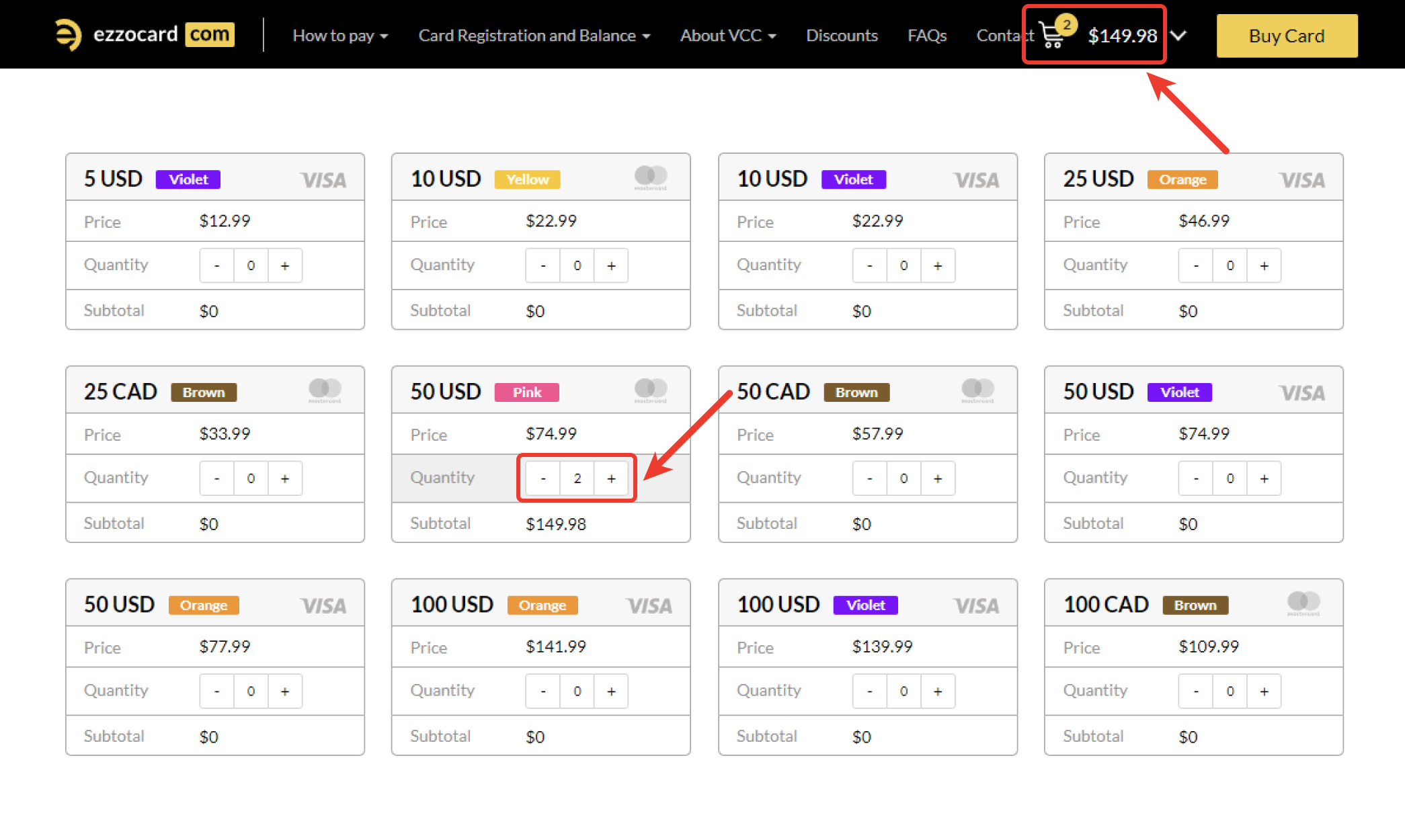
Task: Click plus on the 5 USD Violet card
Action: (x=285, y=265)
